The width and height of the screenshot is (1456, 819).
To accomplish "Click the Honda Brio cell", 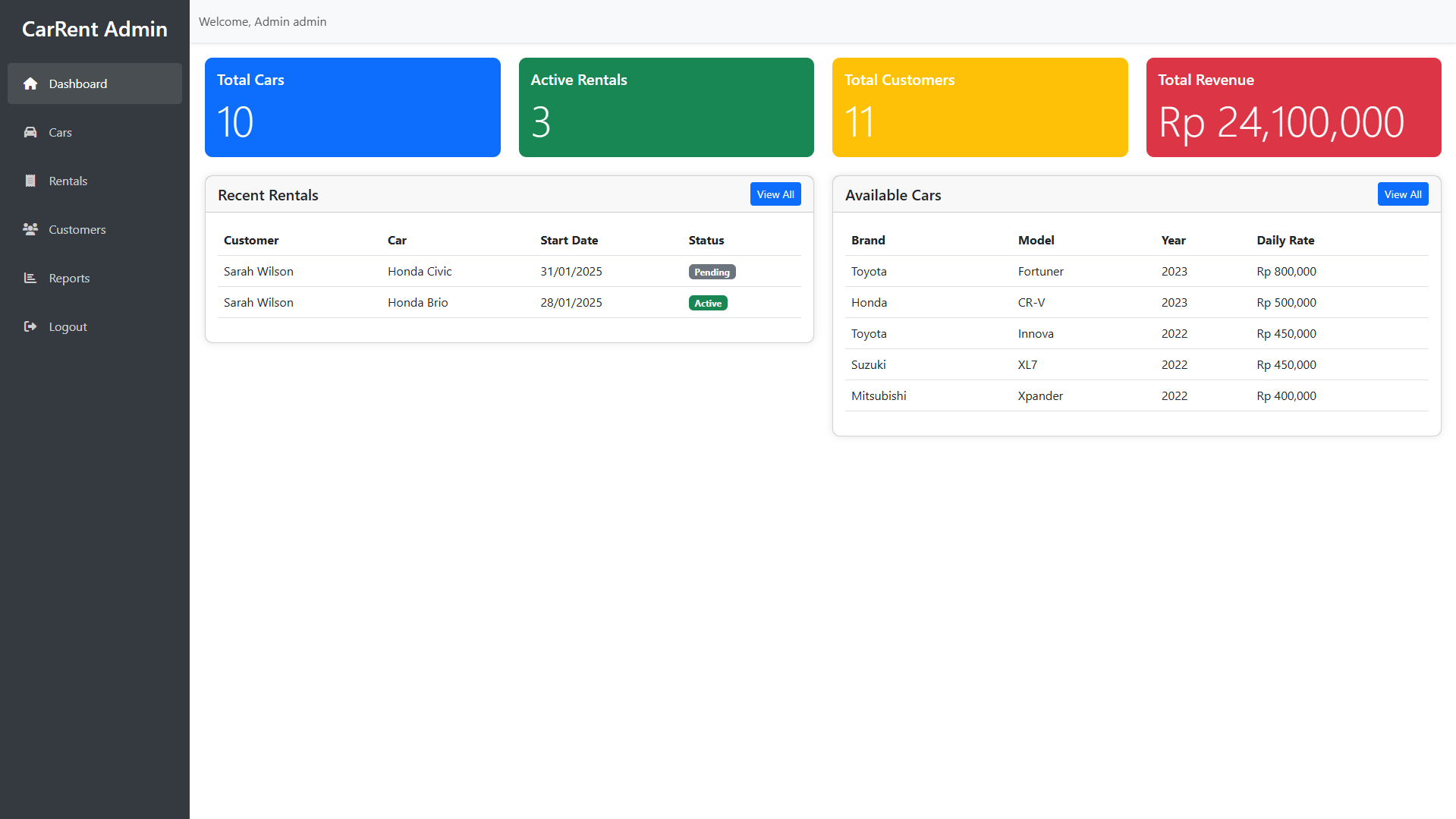I will click(418, 302).
